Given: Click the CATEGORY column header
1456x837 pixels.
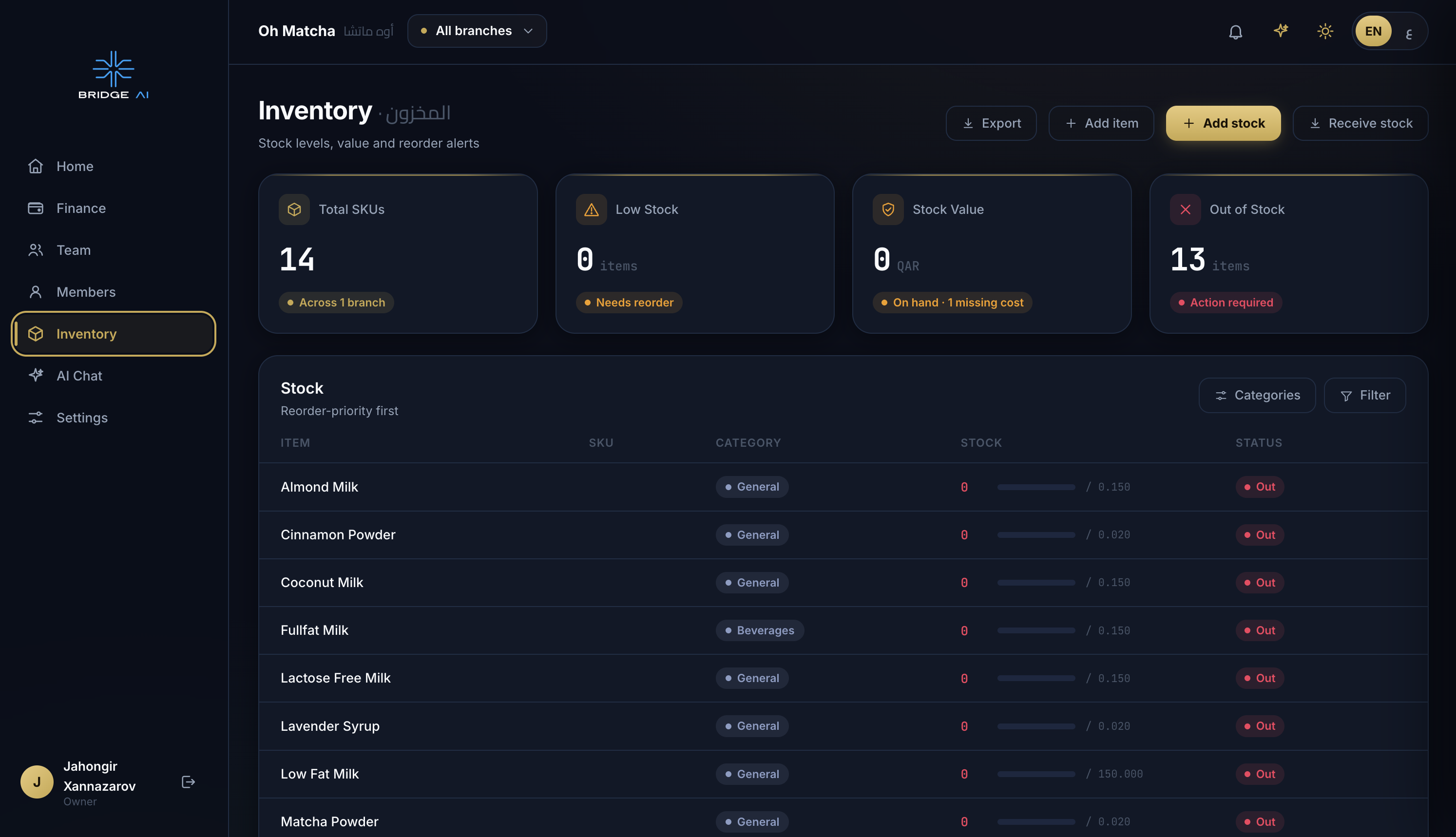Looking at the screenshot, I should click(748, 443).
